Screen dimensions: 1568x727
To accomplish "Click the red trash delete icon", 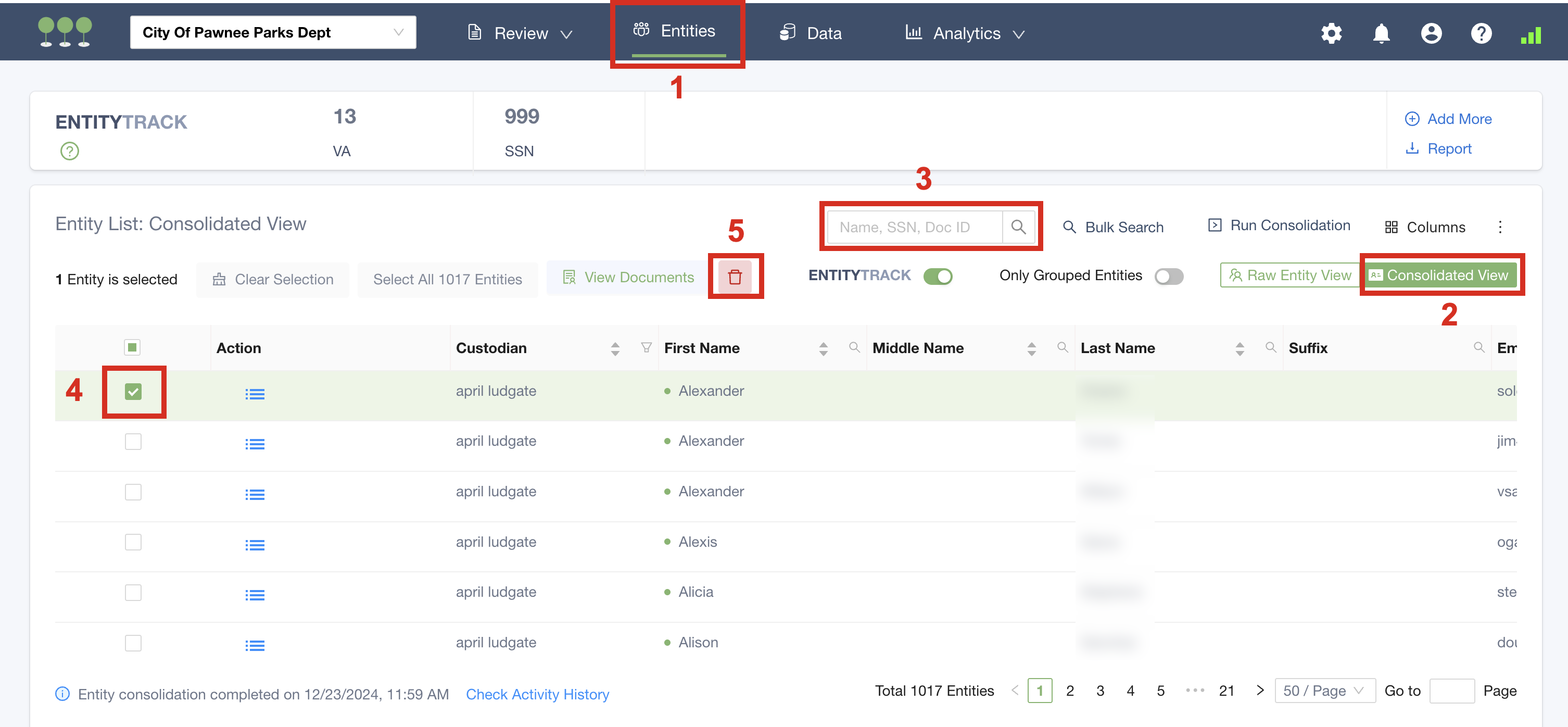I will click(735, 277).
